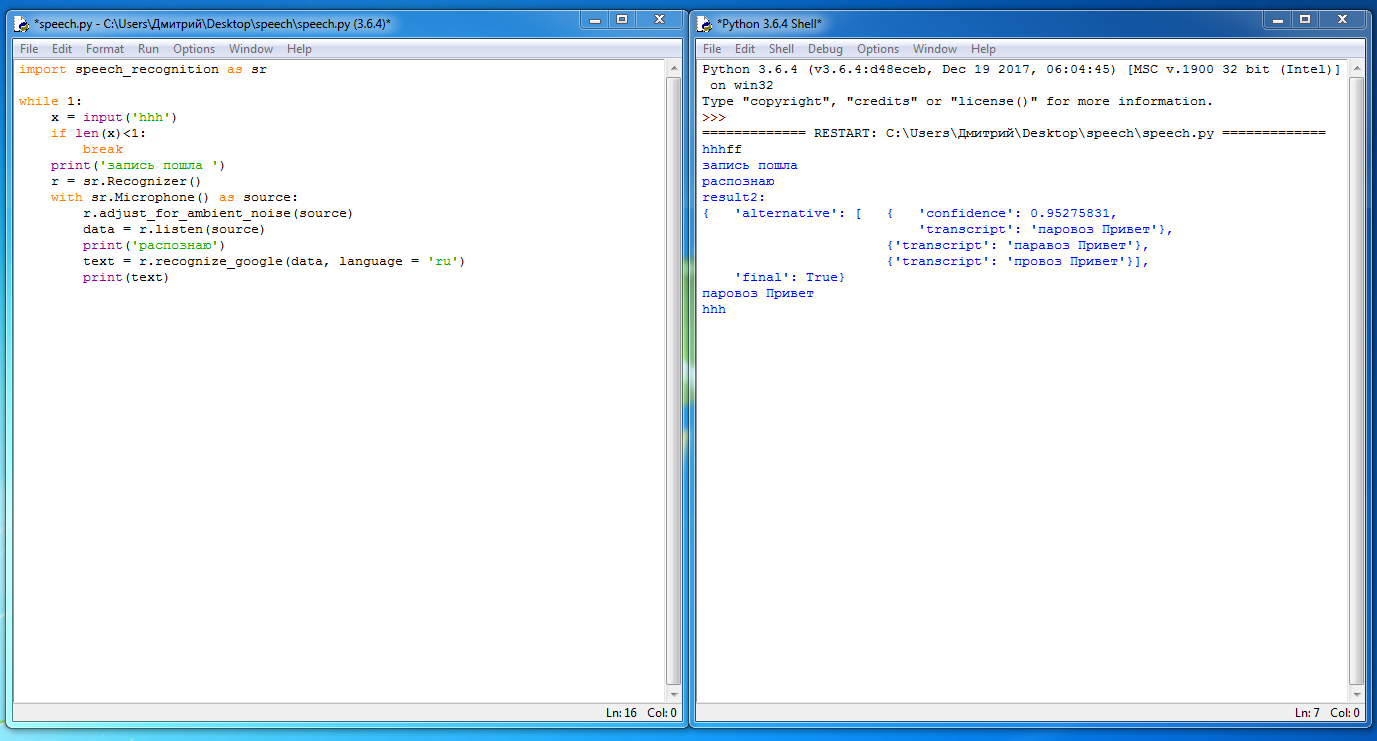Click 'with sr.Microphone() as source:' line
Viewport: 1377px width, 741px height.
tap(174, 198)
